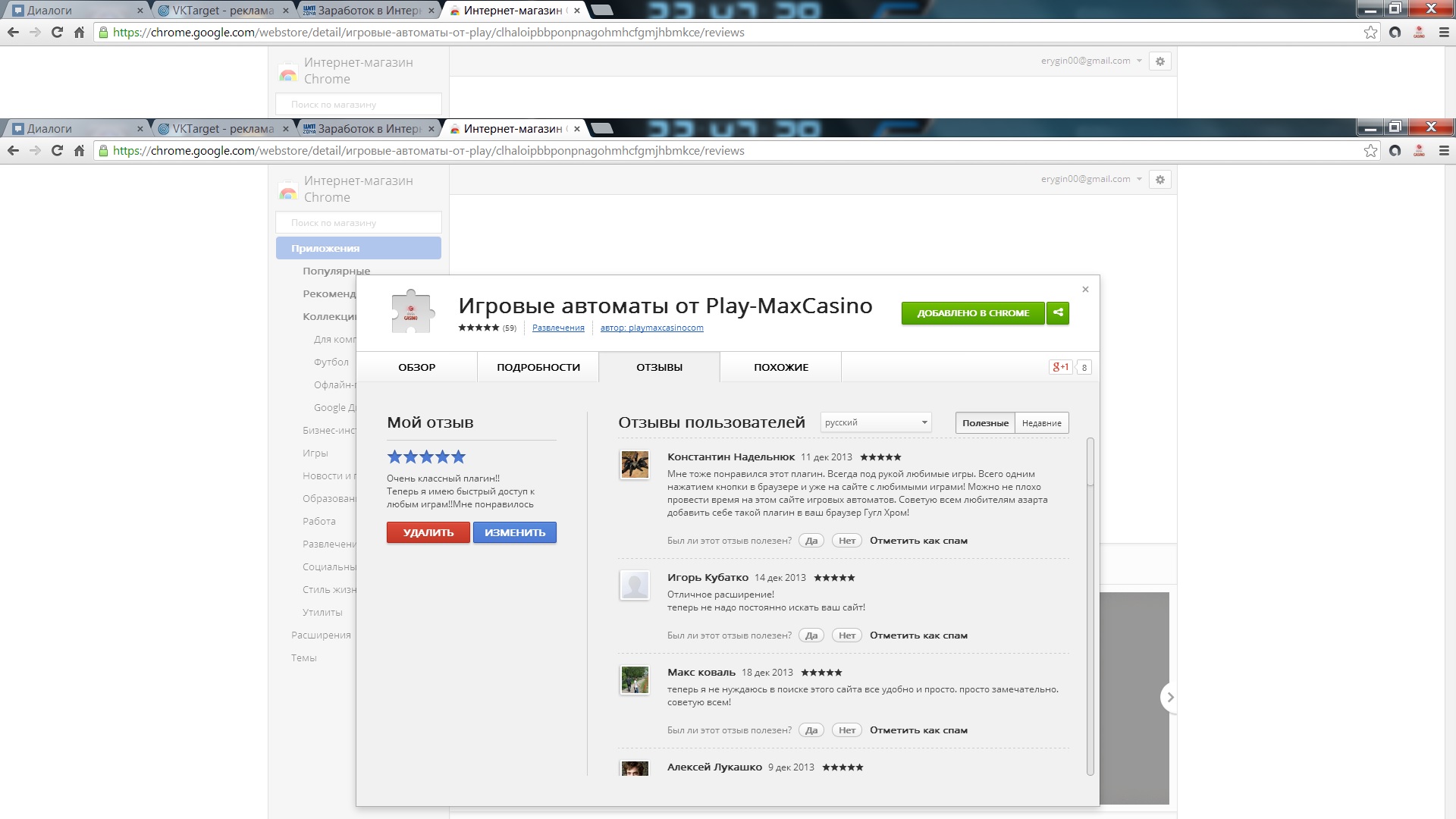Set my review rating to two stars
The image size is (1456, 819).
tap(410, 457)
